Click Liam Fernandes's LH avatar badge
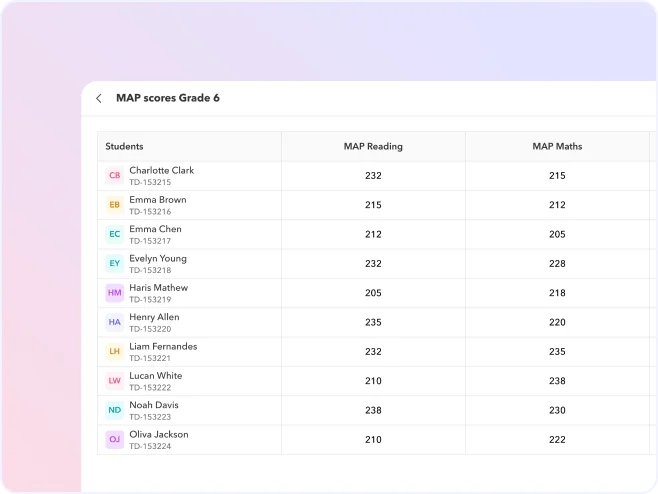658x494 pixels. point(115,352)
